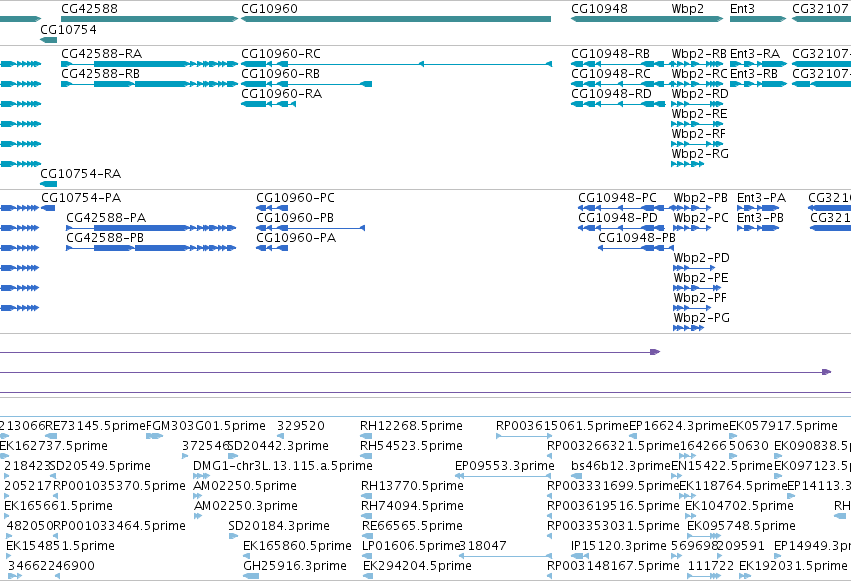Click protein Wbp2-PD
This screenshot has height=581, width=851.
[x=694, y=268]
